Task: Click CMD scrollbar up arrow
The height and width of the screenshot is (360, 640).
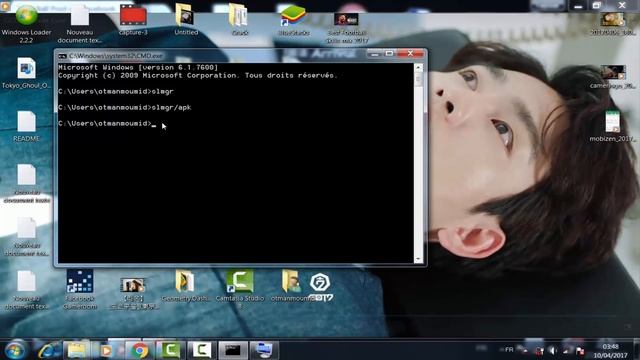Action: [418, 67]
